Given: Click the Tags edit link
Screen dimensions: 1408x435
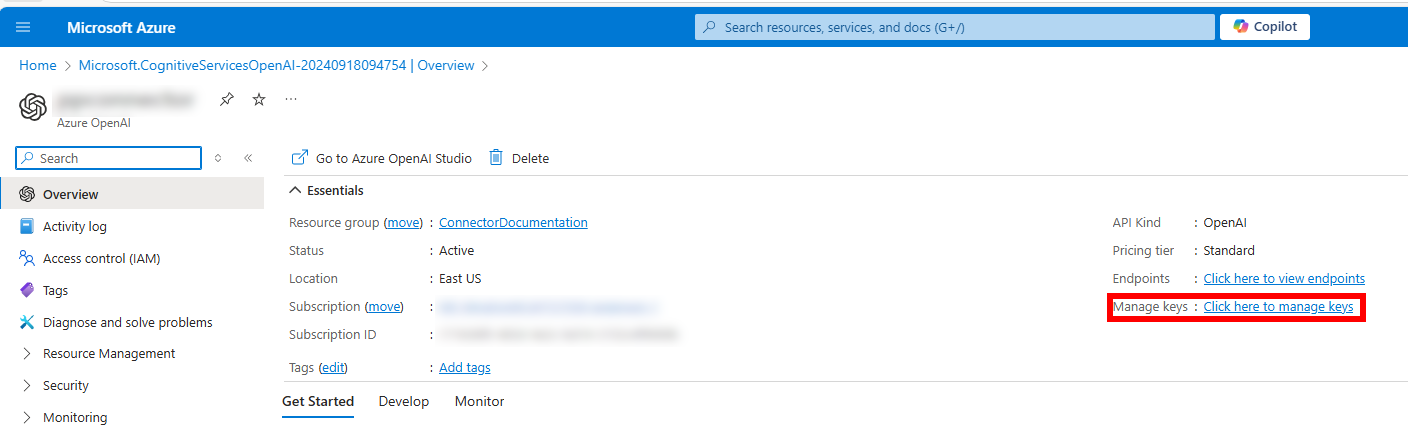Looking at the screenshot, I should pyautogui.click(x=332, y=368).
